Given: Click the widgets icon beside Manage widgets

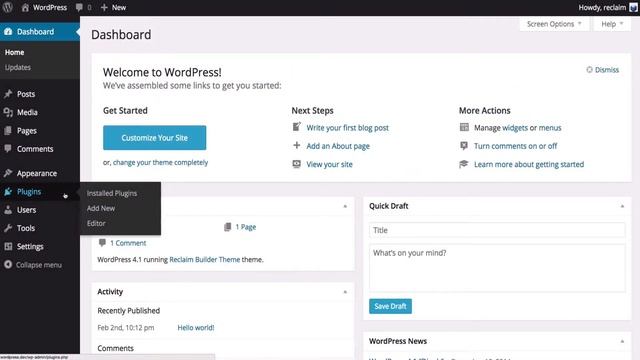Looking at the screenshot, I should tap(464, 127).
